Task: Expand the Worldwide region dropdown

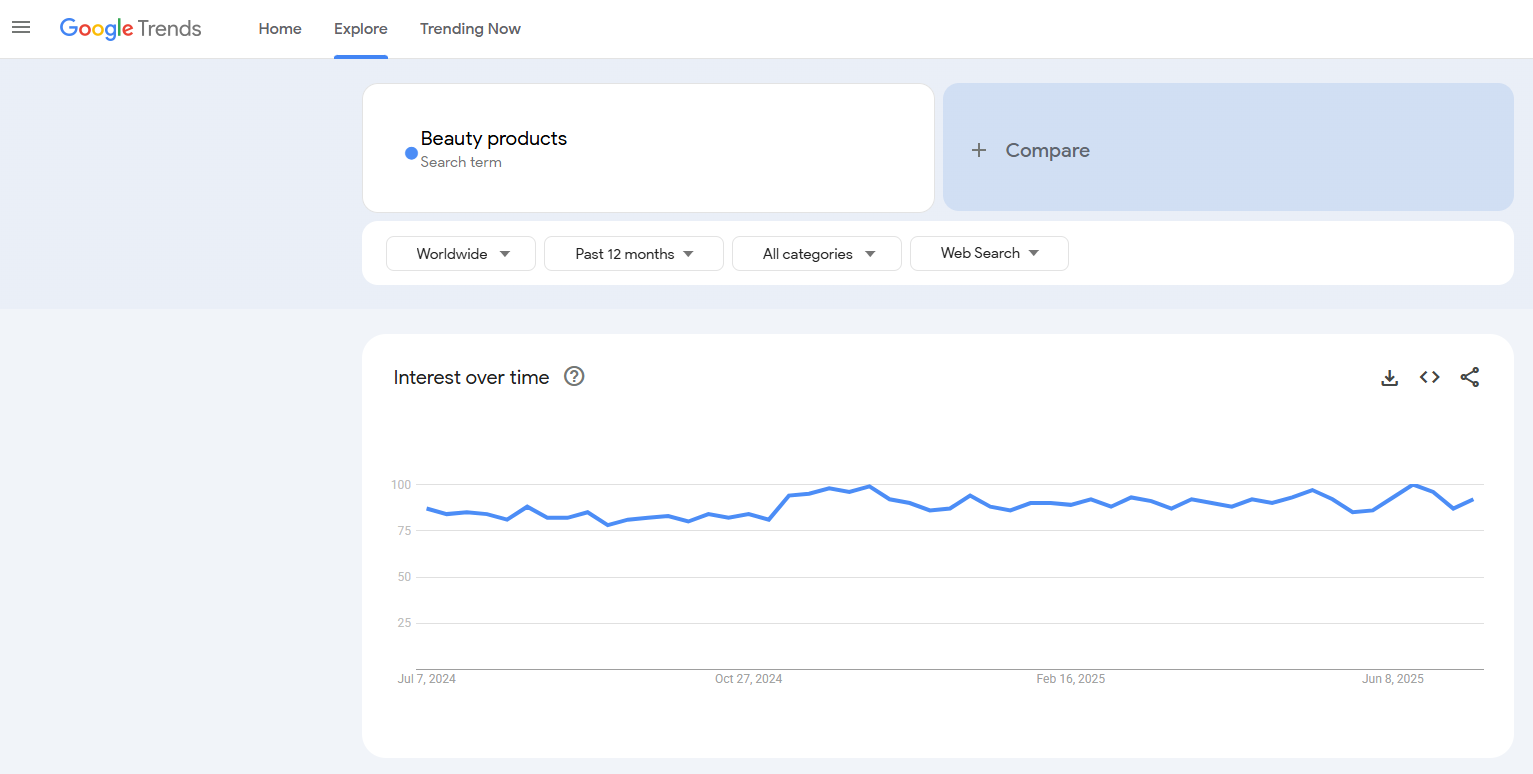Action: [x=461, y=254]
